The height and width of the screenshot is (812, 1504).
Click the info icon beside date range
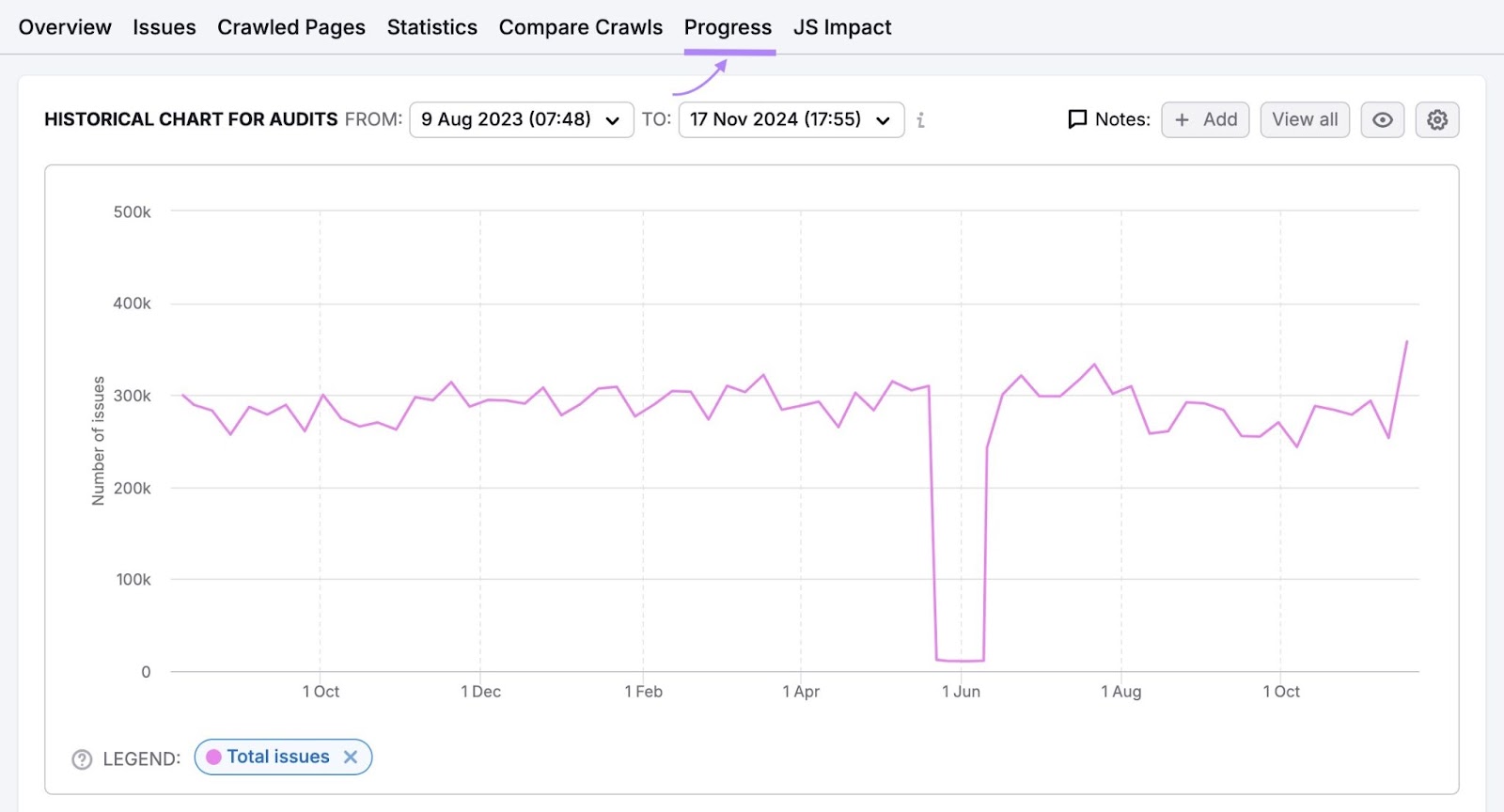[921, 120]
